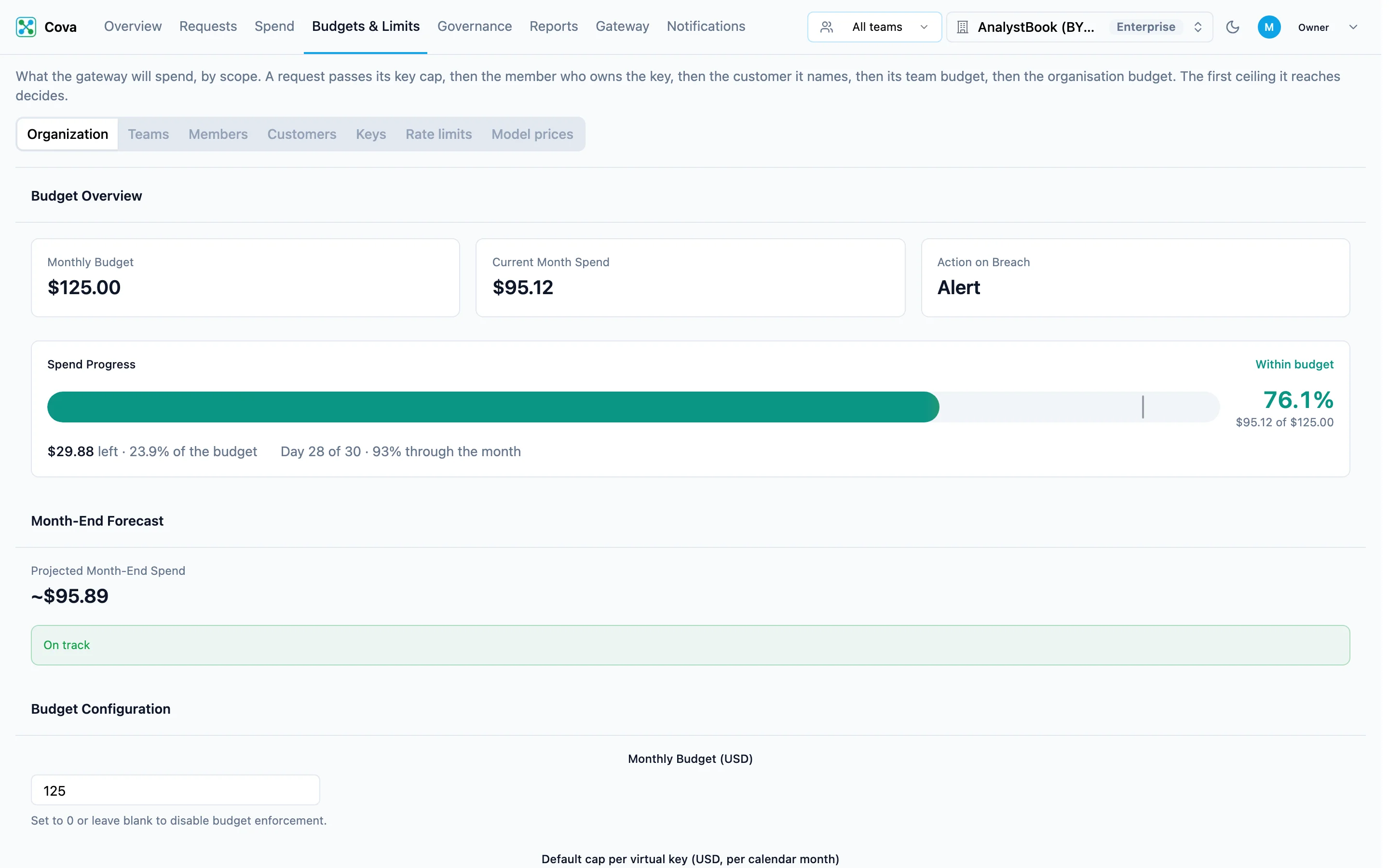Click the 76.1% progress percentage
The width and height of the screenshot is (1389, 868).
1298,400
